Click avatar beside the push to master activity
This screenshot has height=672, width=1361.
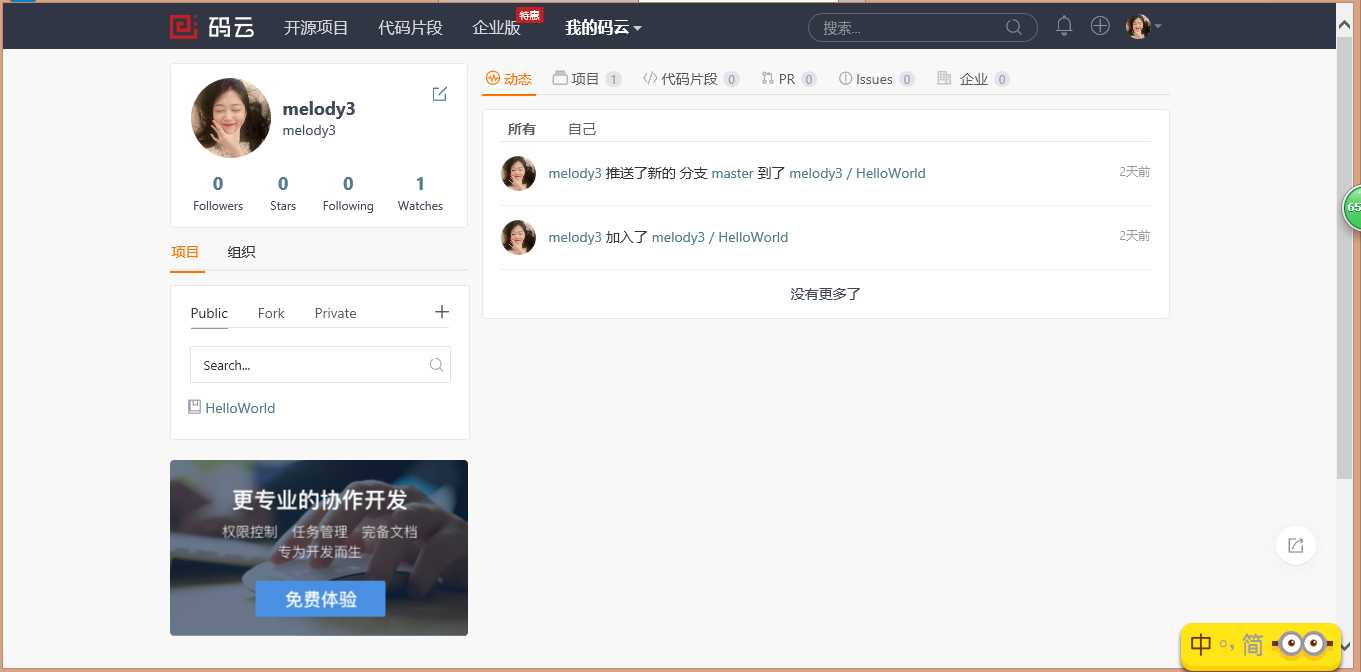(518, 173)
